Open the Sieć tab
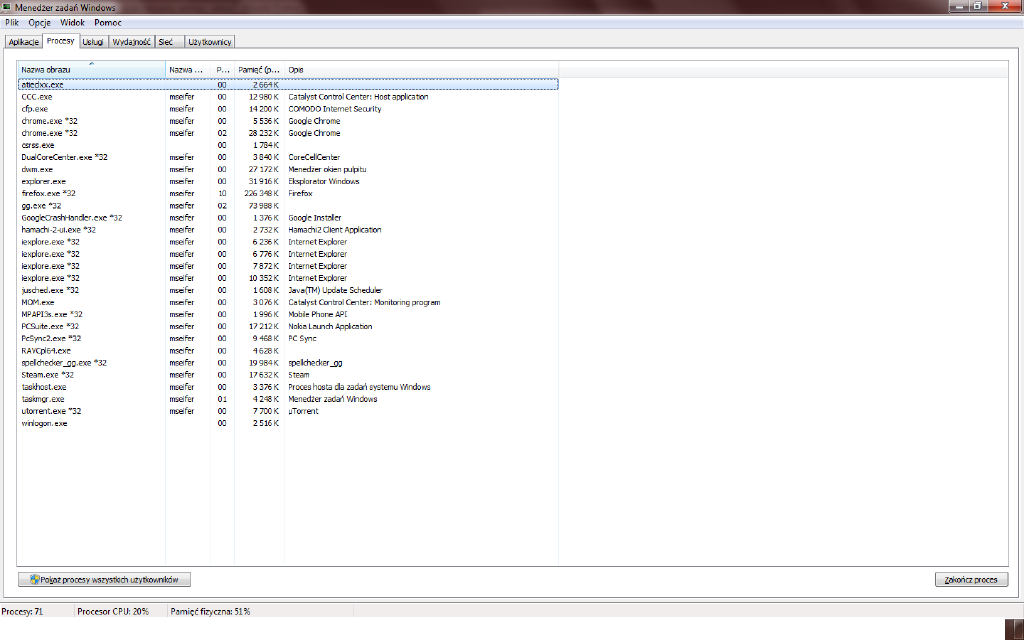 (169, 42)
